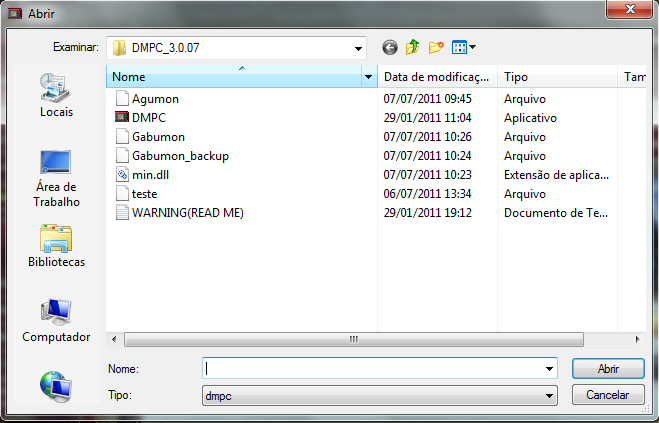Viewport: 659px width, 423px height.
Task: Go to Área de Trabalho
Action: (56, 178)
